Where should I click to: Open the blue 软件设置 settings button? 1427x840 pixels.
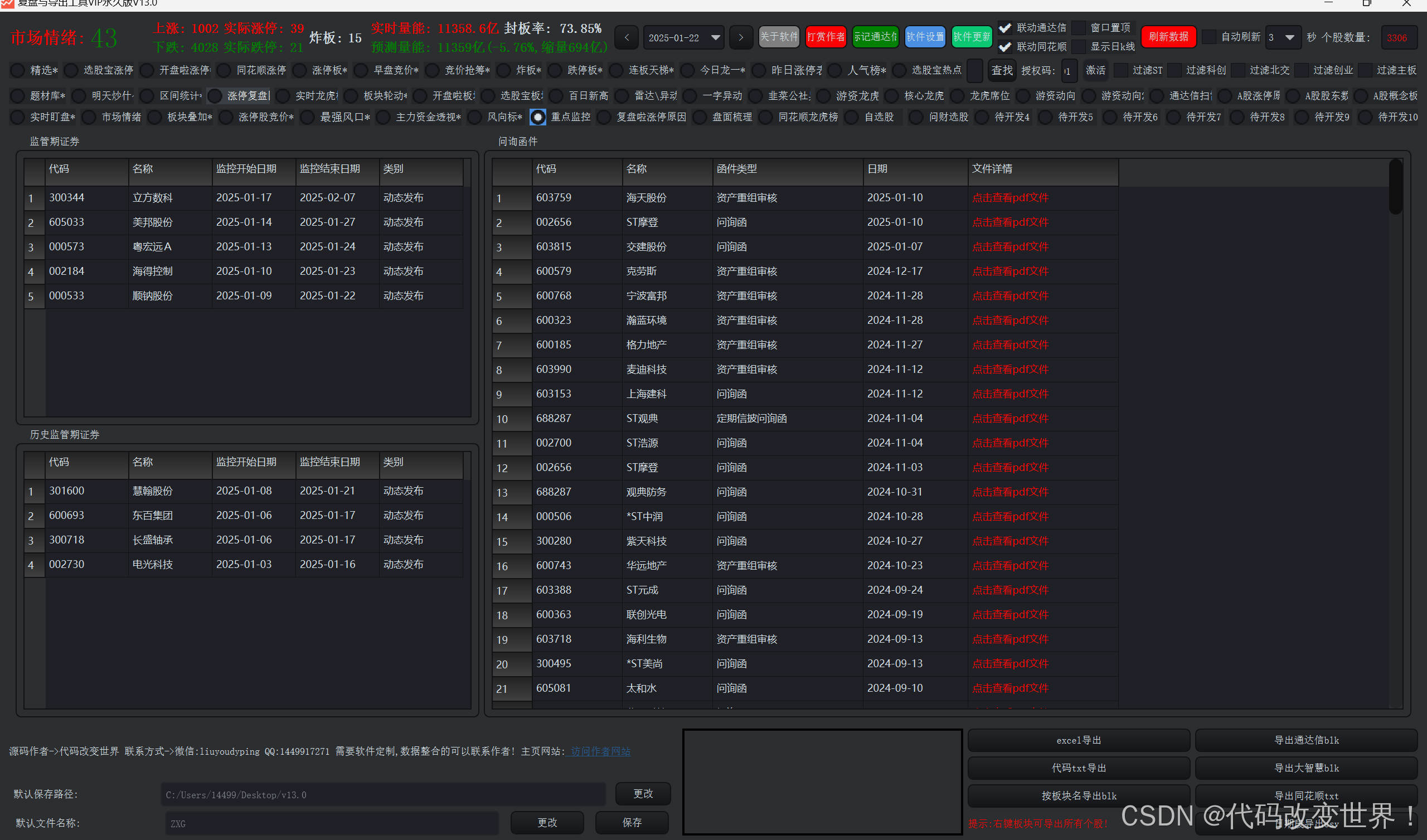click(x=925, y=37)
